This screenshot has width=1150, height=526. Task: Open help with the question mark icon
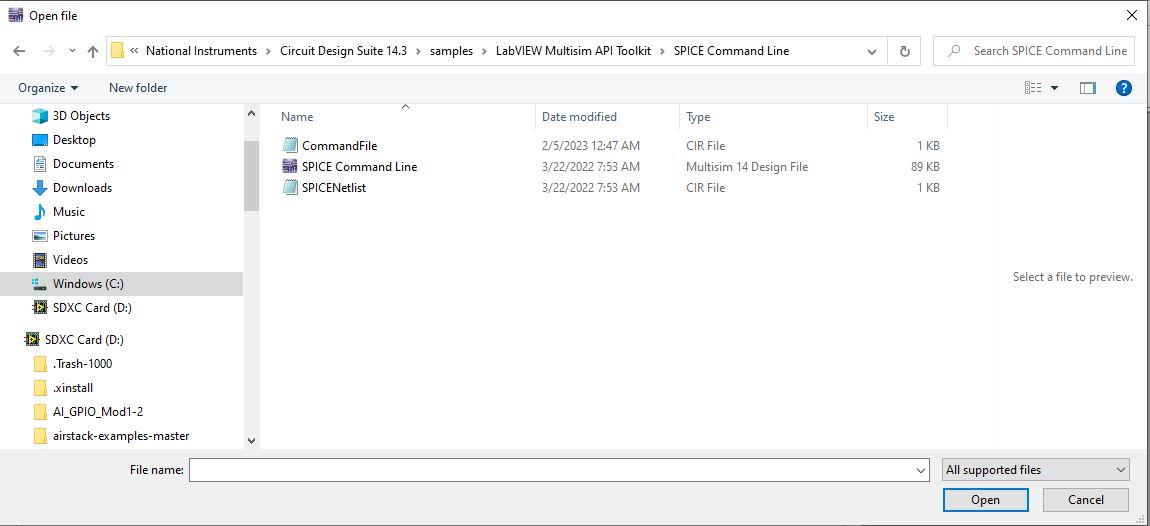click(x=1123, y=88)
